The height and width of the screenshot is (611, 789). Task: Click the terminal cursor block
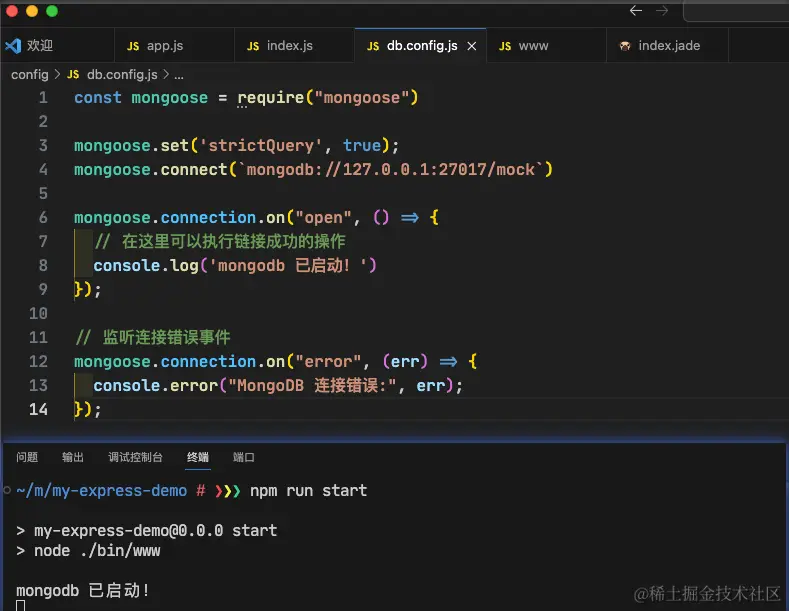click(21, 606)
